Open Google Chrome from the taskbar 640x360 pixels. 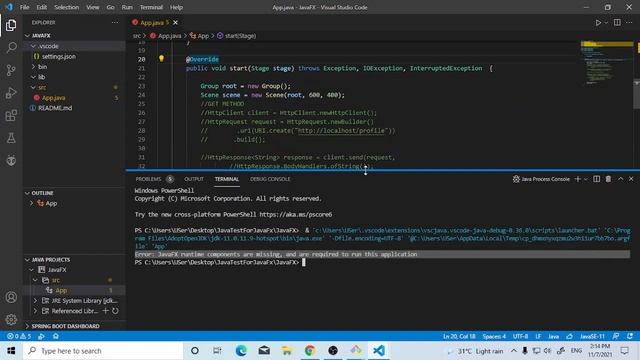[310, 350]
